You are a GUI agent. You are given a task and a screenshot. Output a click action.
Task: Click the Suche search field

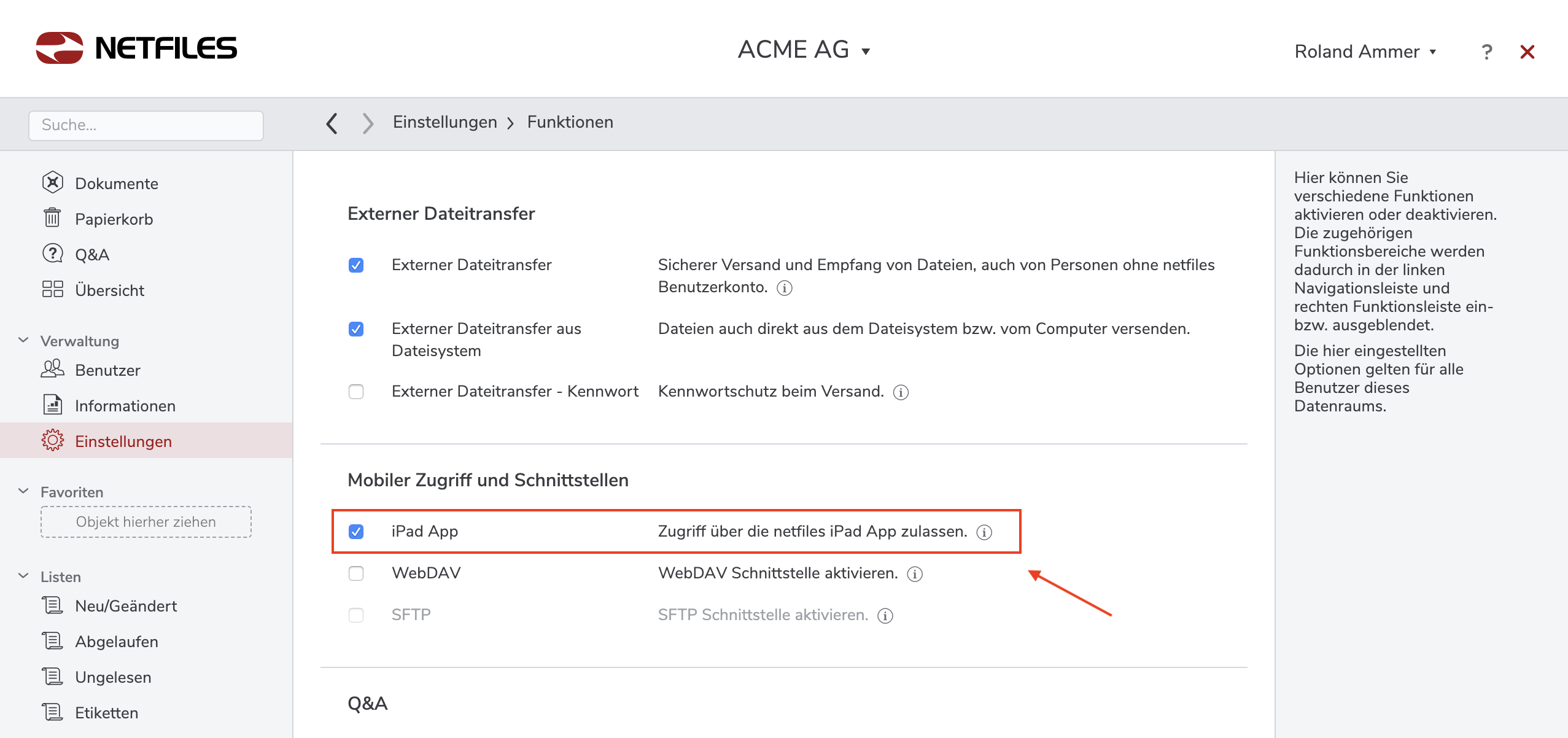[146, 125]
